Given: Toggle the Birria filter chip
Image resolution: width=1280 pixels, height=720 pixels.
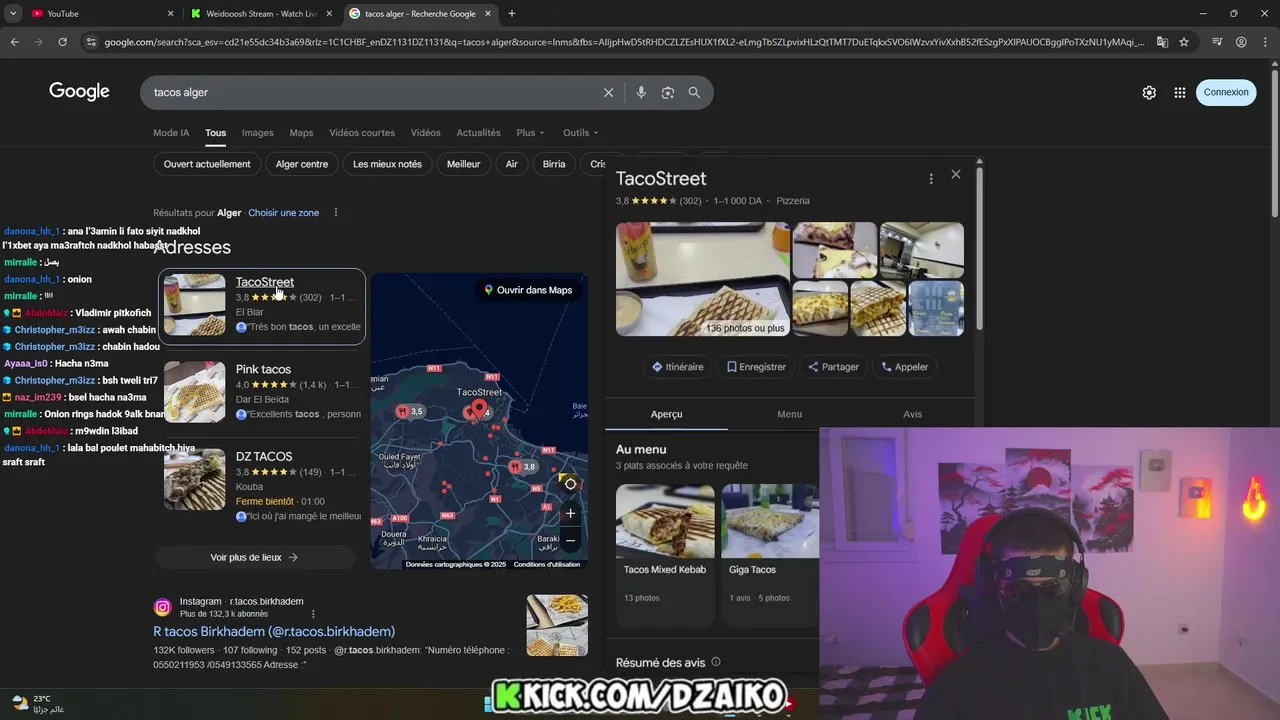Looking at the screenshot, I should (554, 164).
